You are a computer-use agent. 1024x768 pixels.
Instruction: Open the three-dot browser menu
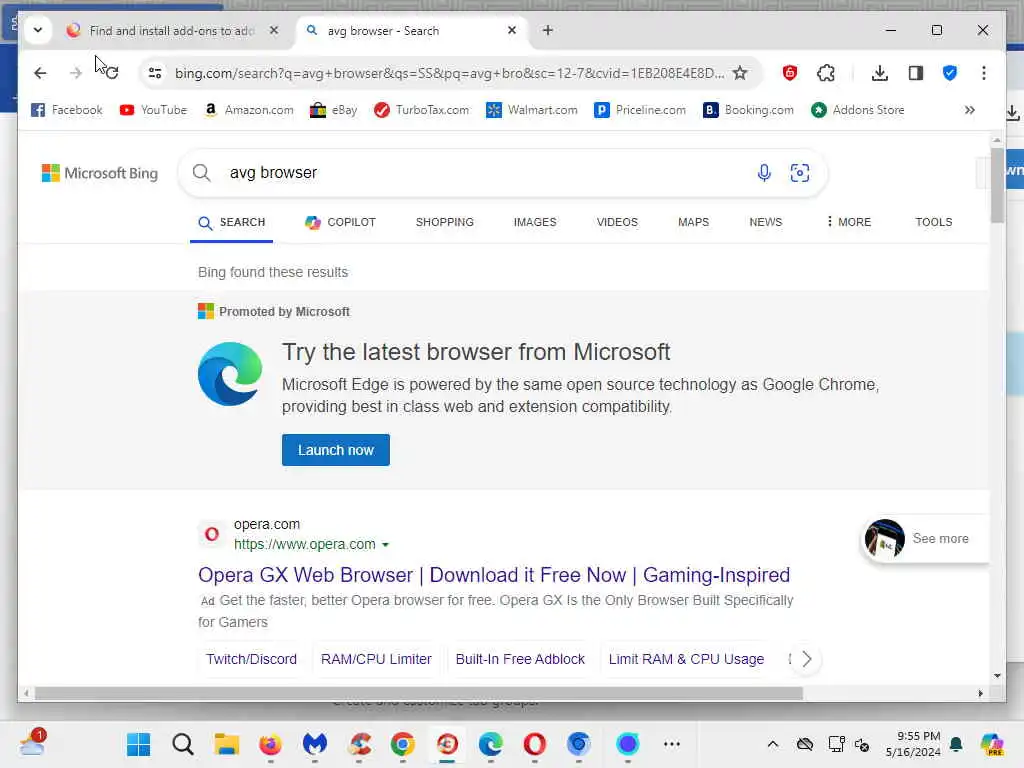984,73
